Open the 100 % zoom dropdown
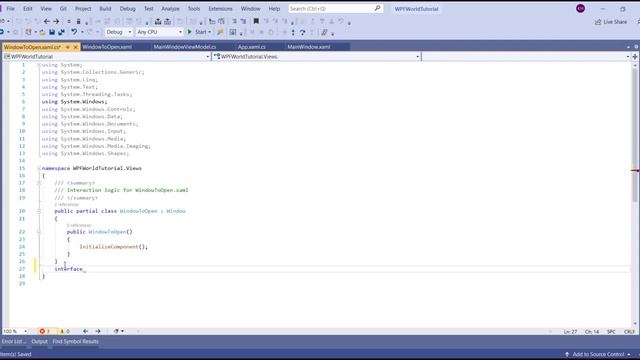Screen dimensions: 640x360 pos(15,331)
